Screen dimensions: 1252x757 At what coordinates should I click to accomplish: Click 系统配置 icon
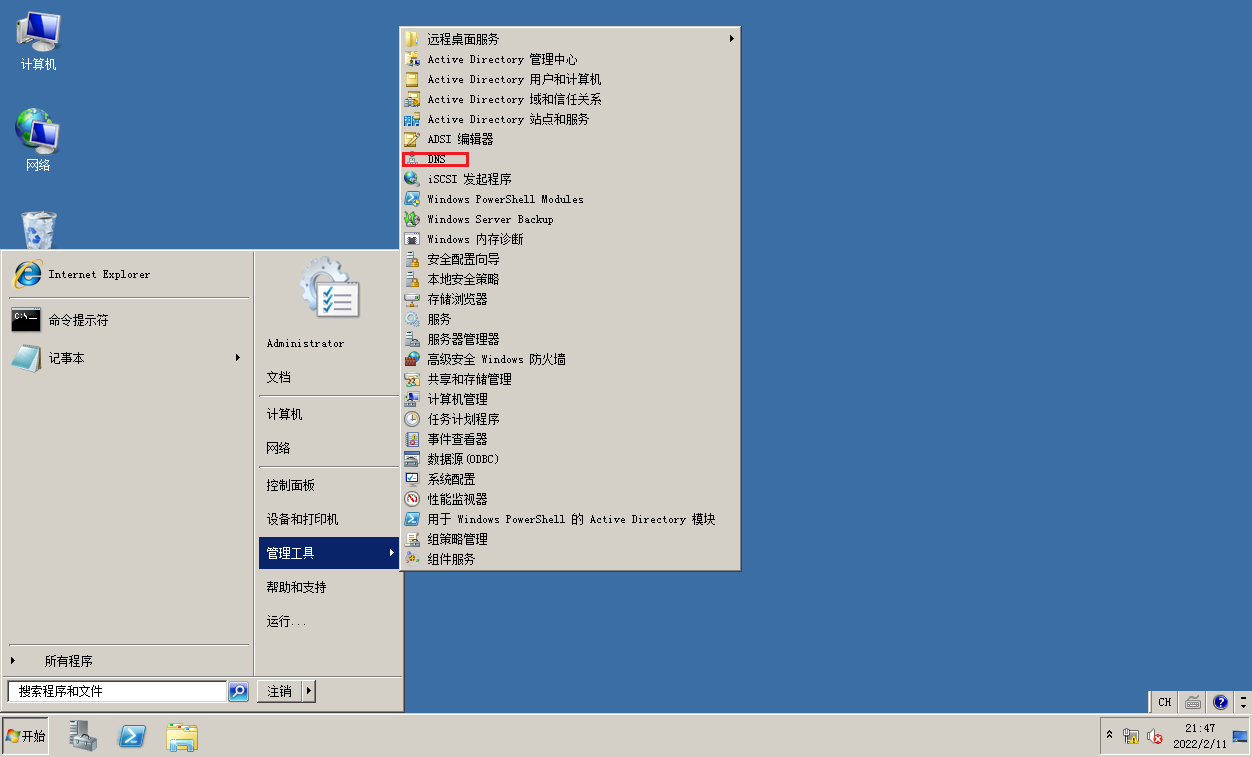411,479
